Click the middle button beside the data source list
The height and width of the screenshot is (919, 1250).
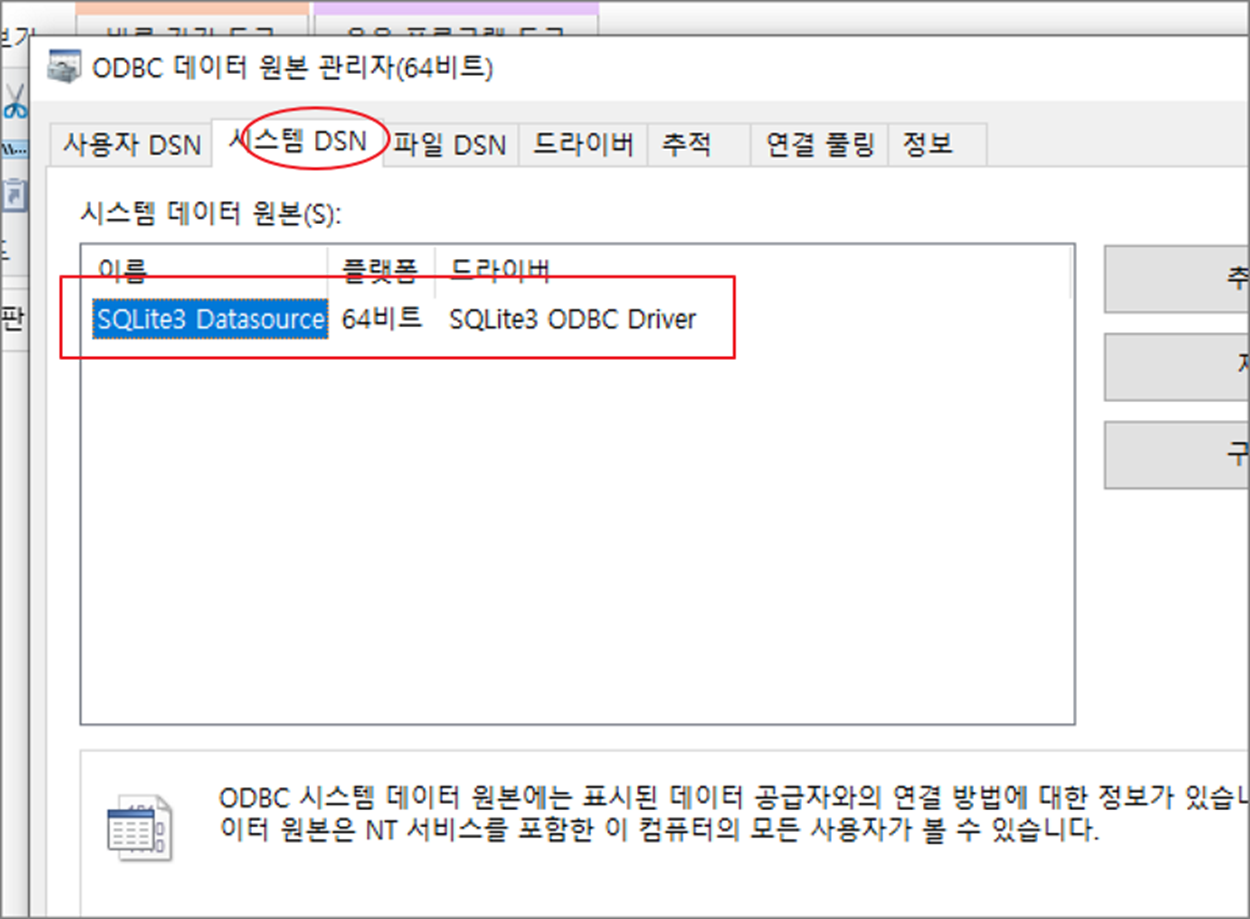(x=1176, y=368)
